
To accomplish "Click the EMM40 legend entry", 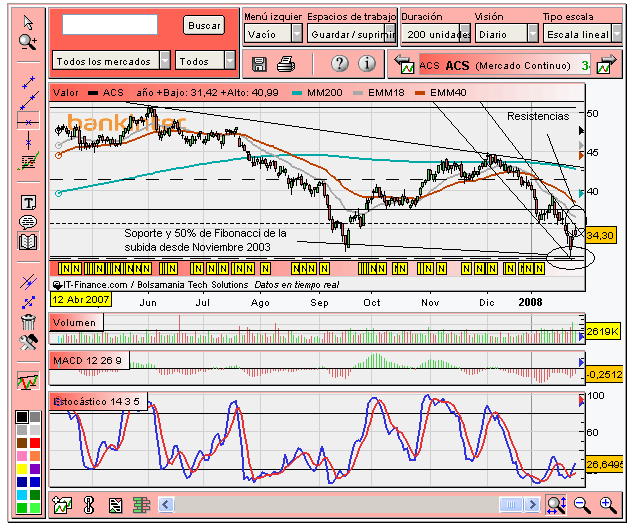I will pos(441,93).
